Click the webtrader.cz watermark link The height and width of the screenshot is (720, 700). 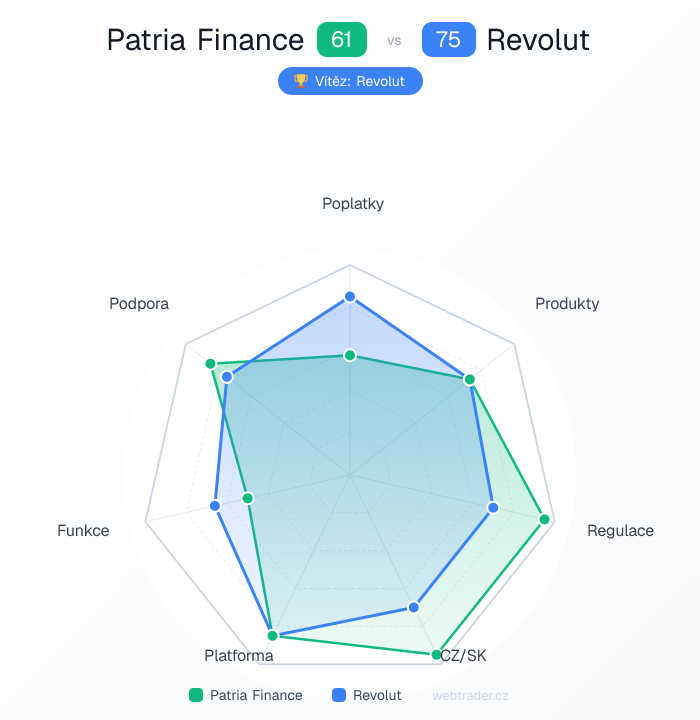[x=470, y=695]
